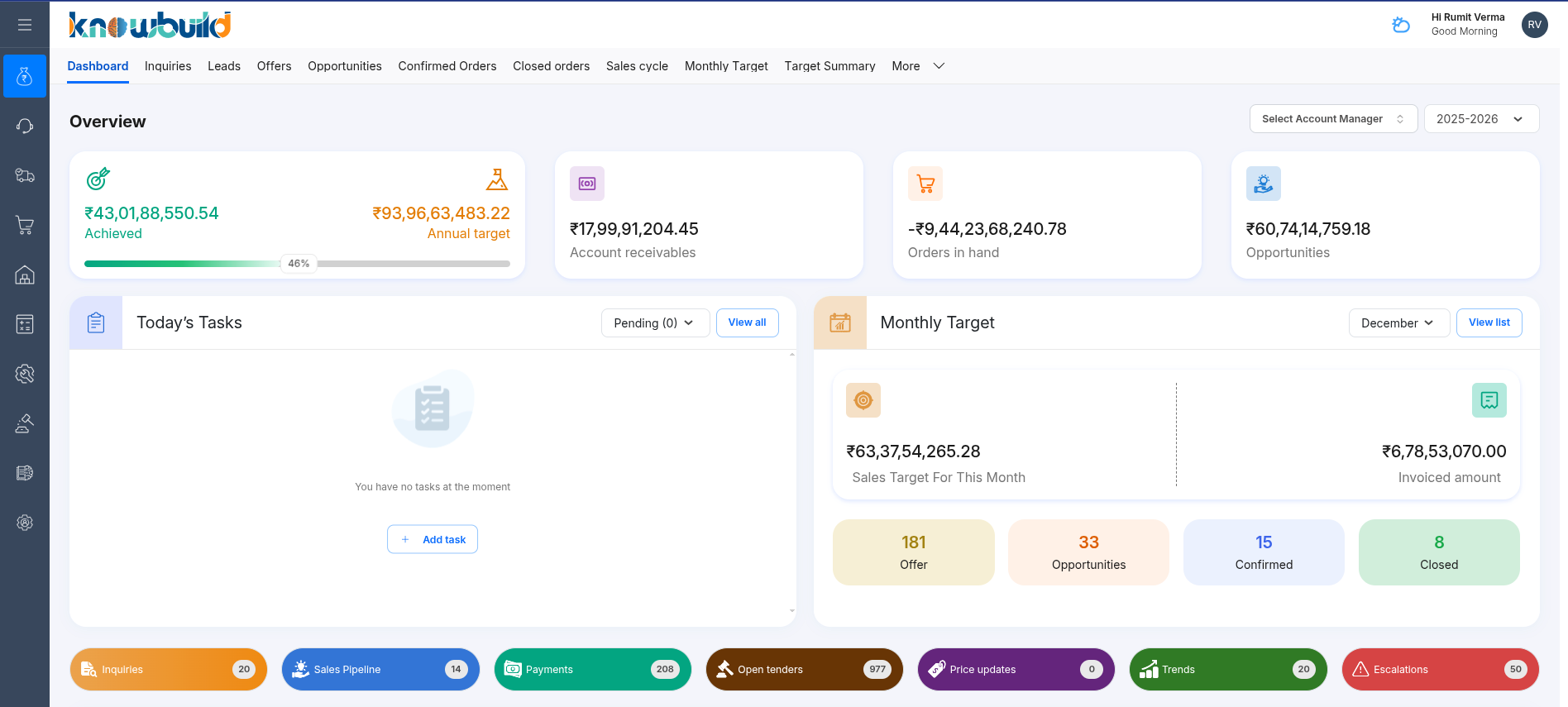This screenshot has height=707, width=1568.
Task: Click the weather icon near the greeting
Action: 1401,25
